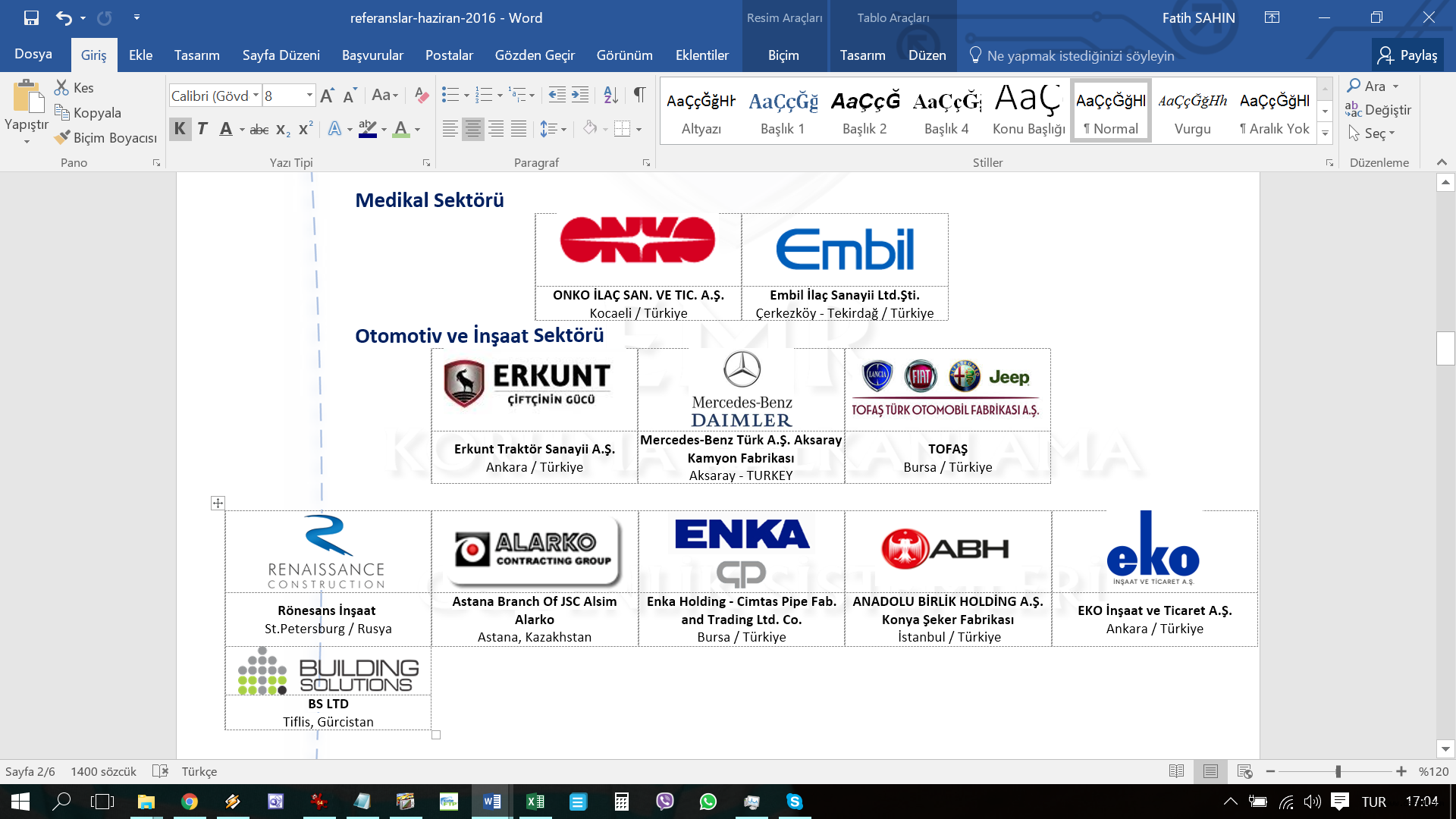Launch Chrome from the taskbar
The image size is (1456, 819).
tap(190, 802)
